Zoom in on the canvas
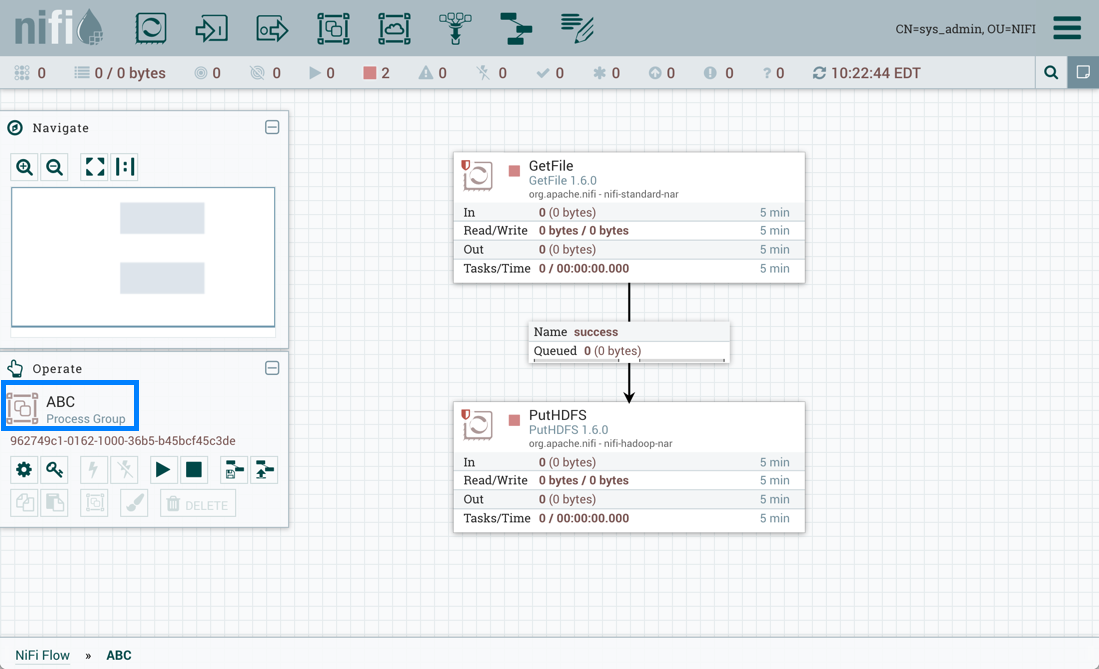The height and width of the screenshot is (669, 1099). click(x=25, y=167)
